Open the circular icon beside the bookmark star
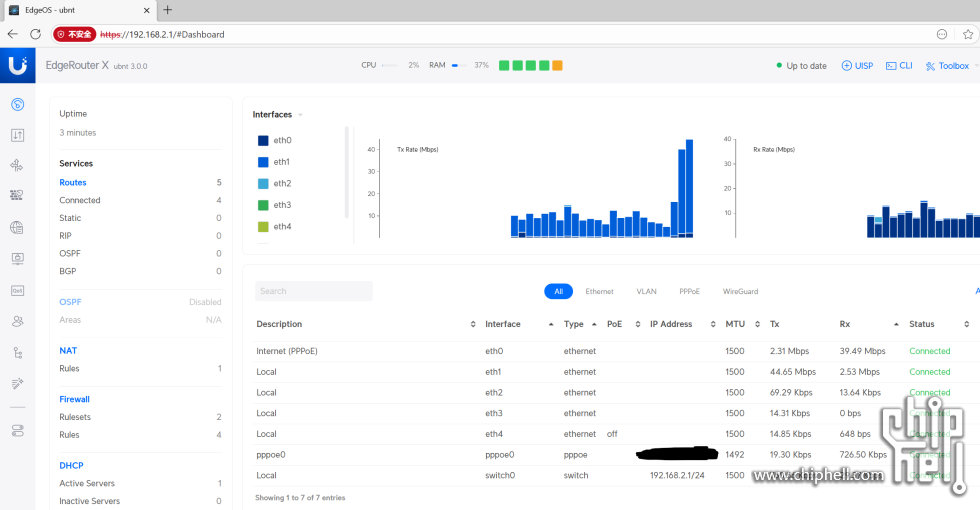Screen dimensions: 980x510 pyautogui.click(x=942, y=34)
